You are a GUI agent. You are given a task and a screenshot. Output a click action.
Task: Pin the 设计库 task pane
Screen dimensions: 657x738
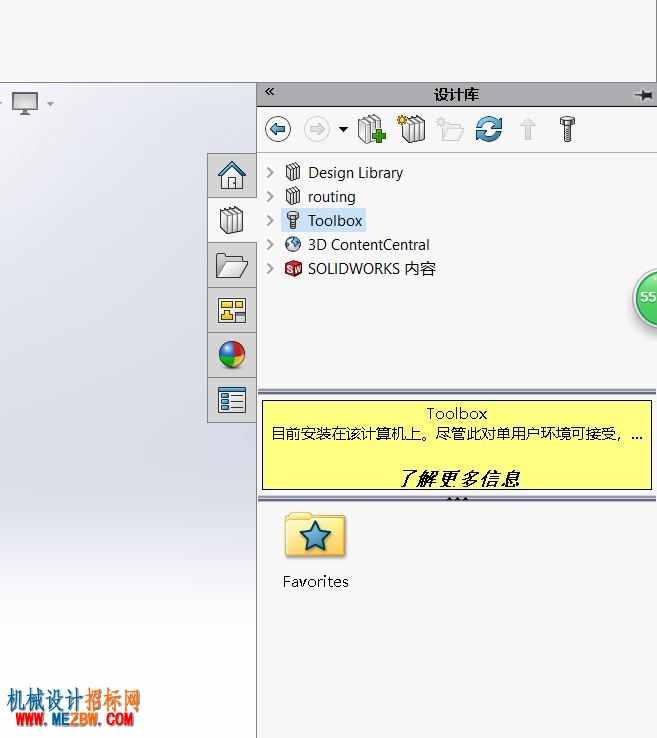coord(643,95)
